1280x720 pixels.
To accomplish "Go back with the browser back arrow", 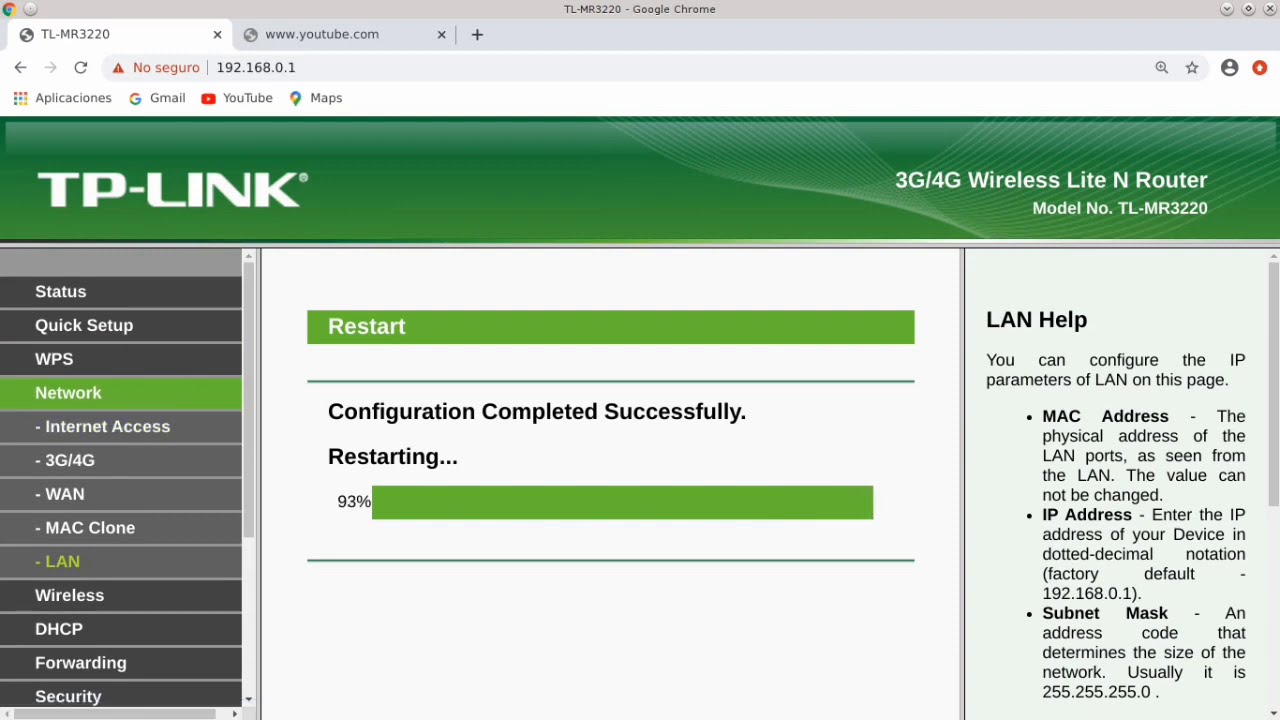I will coord(21,67).
